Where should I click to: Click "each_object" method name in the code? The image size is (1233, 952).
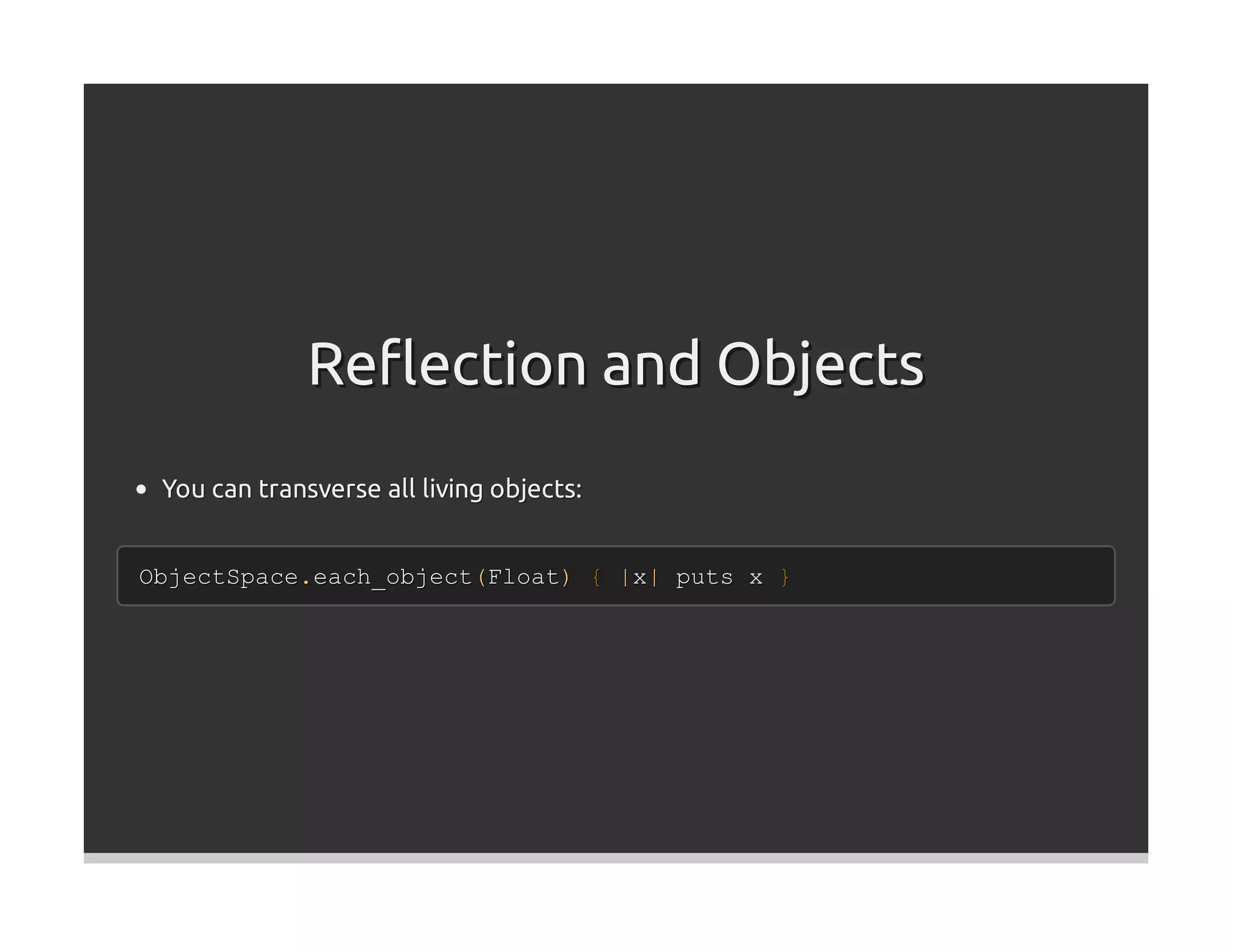tap(392, 577)
